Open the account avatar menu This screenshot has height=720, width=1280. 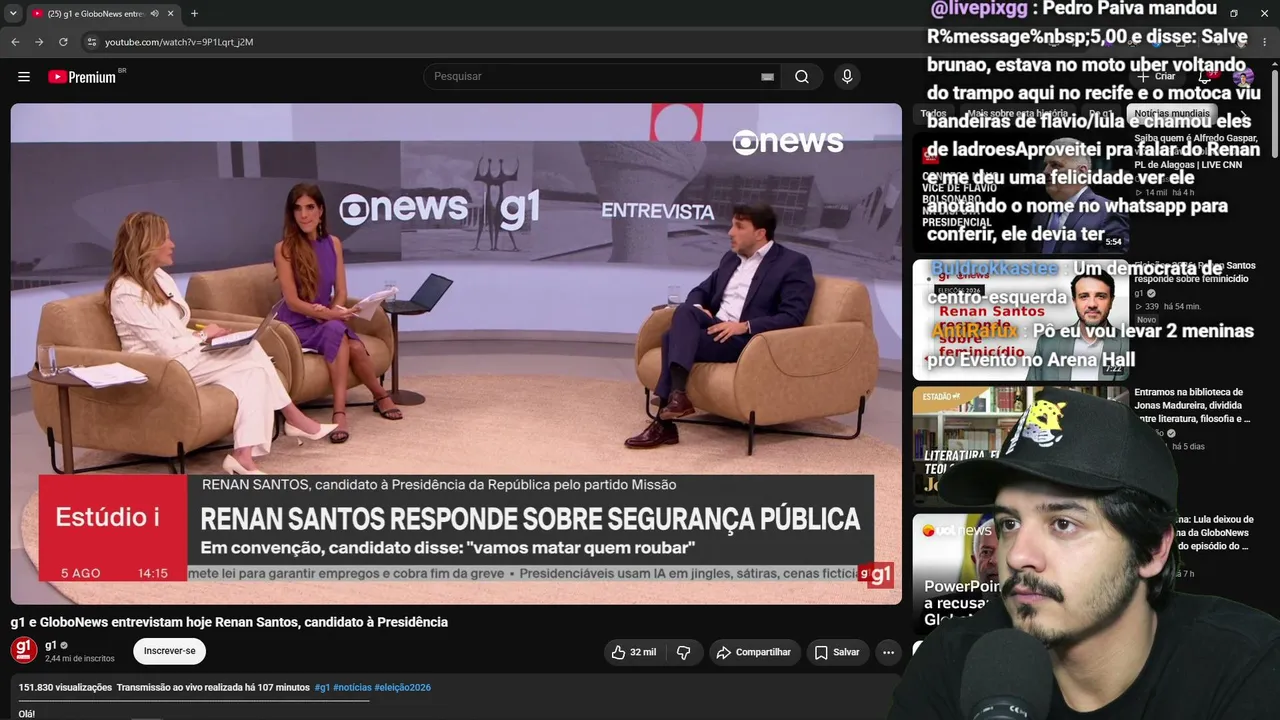pyautogui.click(x=1243, y=78)
